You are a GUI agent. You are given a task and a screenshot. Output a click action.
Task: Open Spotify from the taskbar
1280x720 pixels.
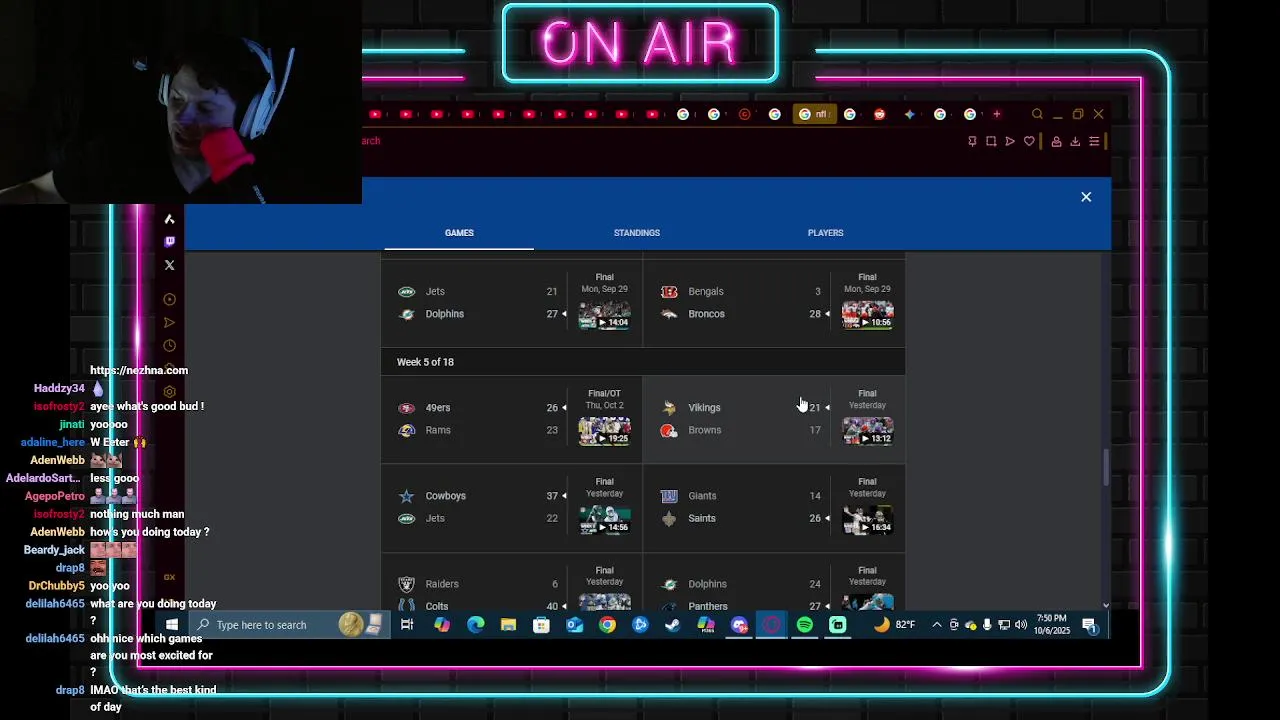805,625
